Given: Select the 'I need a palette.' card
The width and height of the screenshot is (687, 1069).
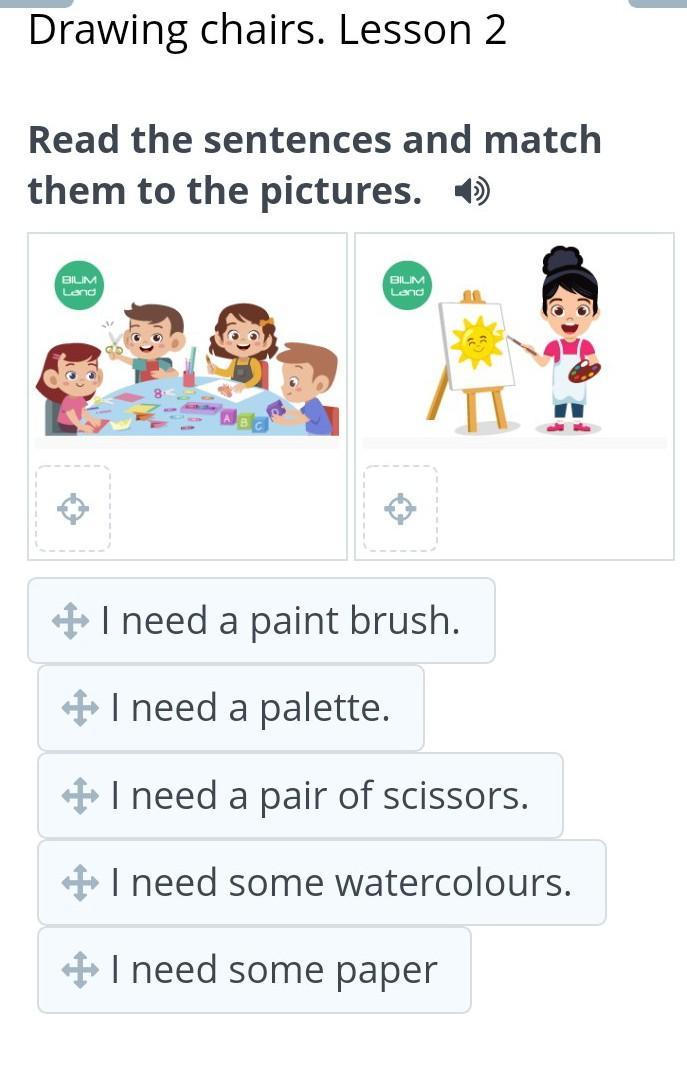Looking at the screenshot, I should 250,709.
